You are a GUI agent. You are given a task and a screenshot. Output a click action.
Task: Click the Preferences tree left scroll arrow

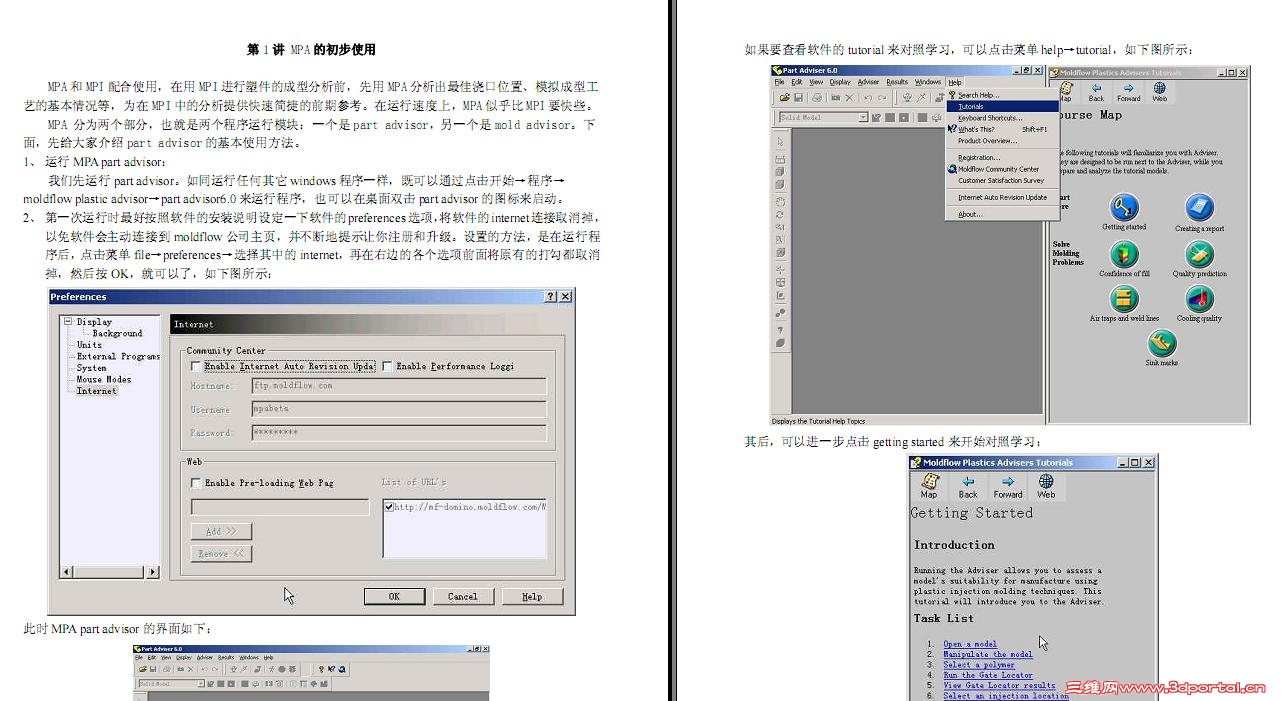pyautogui.click(x=68, y=572)
